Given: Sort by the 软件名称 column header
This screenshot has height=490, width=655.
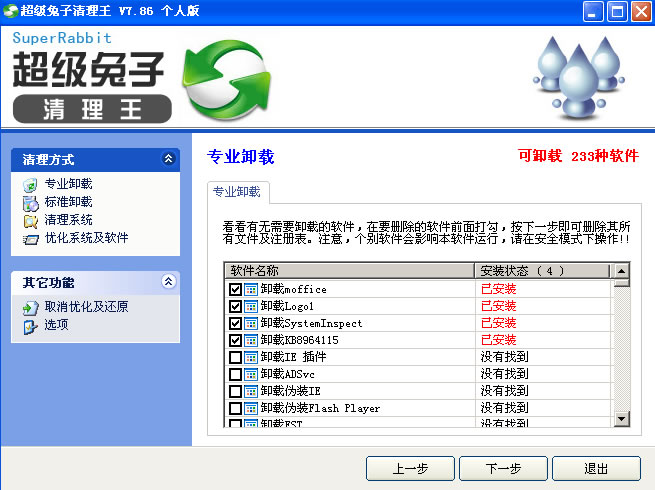Looking at the screenshot, I should [350, 271].
